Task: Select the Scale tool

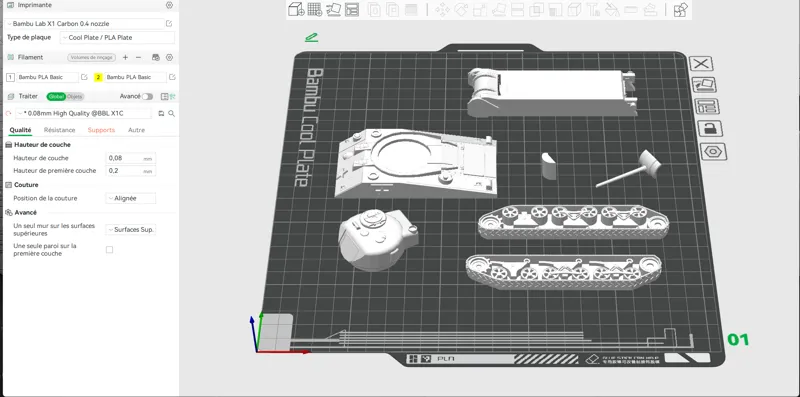Action: (x=480, y=10)
